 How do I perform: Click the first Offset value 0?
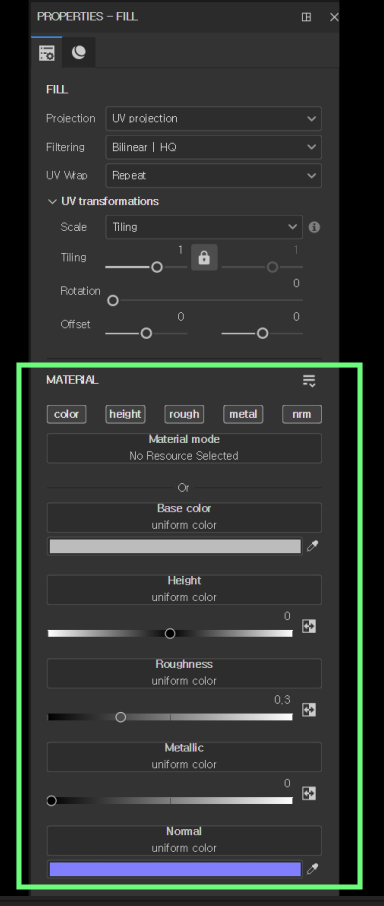pyautogui.click(x=181, y=317)
